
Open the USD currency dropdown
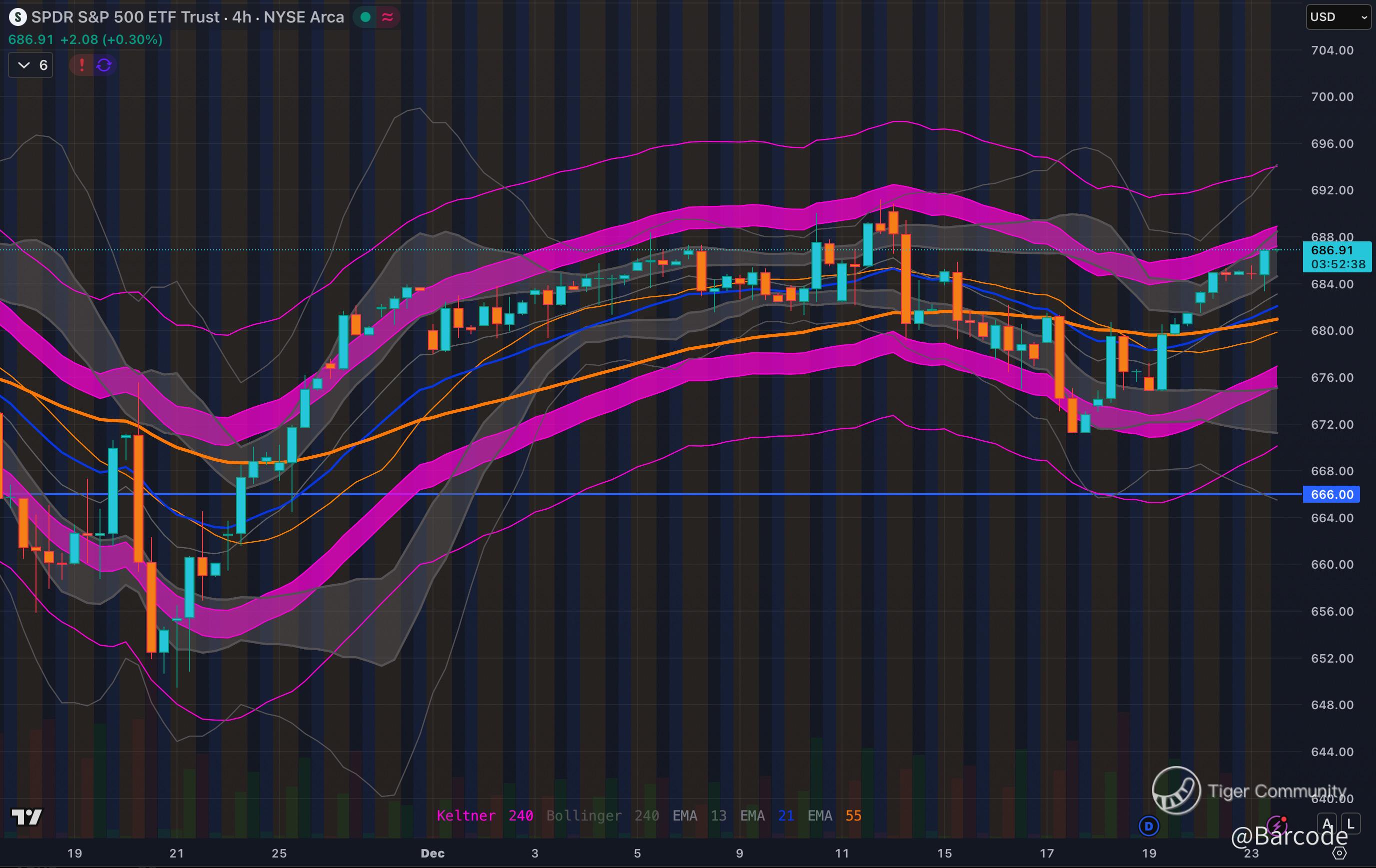(1339, 17)
